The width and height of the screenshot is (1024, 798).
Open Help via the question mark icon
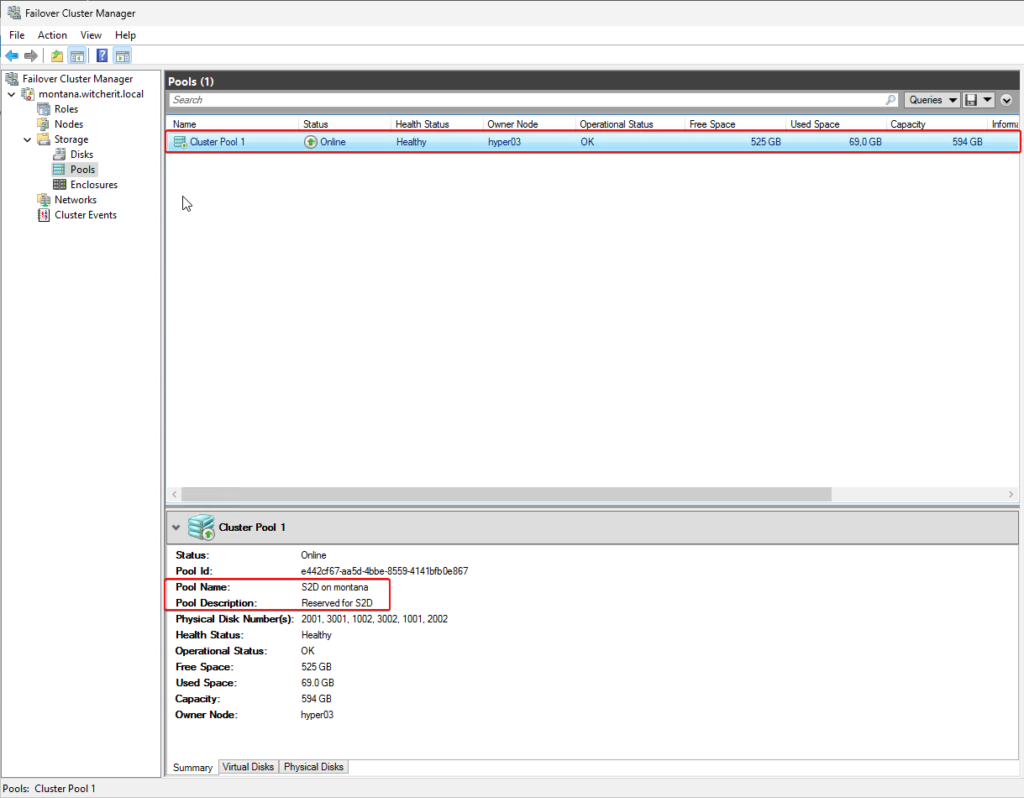(102, 56)
